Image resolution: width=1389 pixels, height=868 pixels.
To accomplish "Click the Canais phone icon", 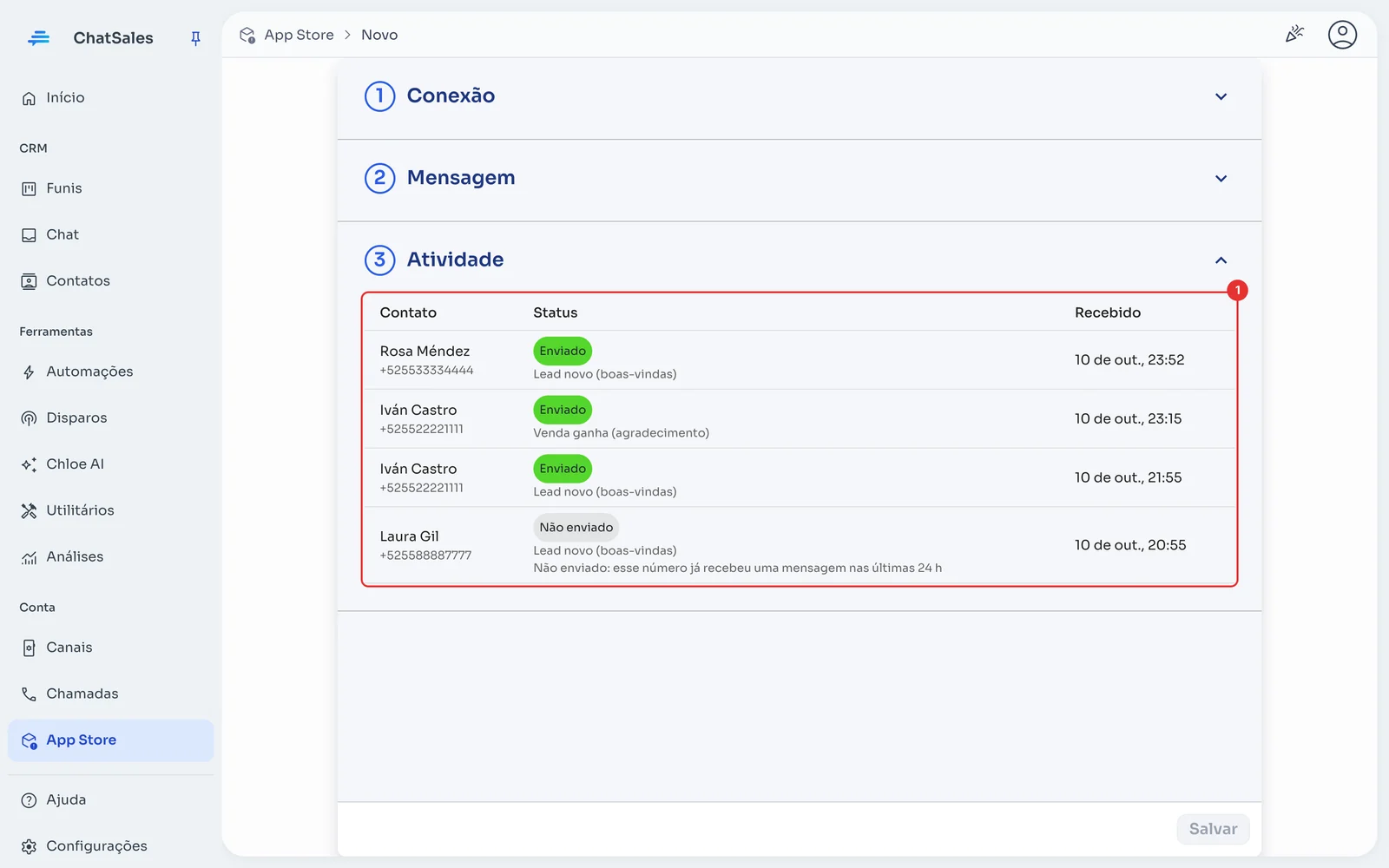I will 29,648.
